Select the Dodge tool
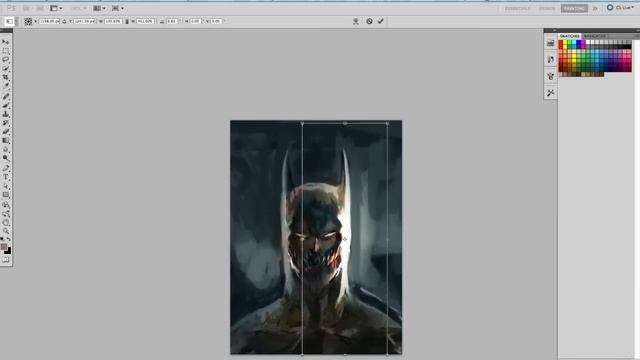 6,158
